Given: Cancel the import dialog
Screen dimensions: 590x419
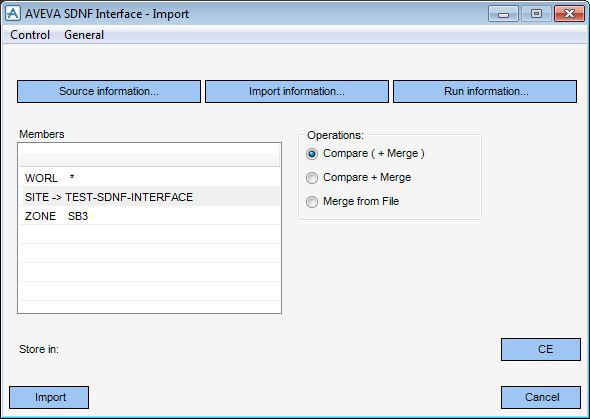Looking at the screenshot, I should point(541,397).
